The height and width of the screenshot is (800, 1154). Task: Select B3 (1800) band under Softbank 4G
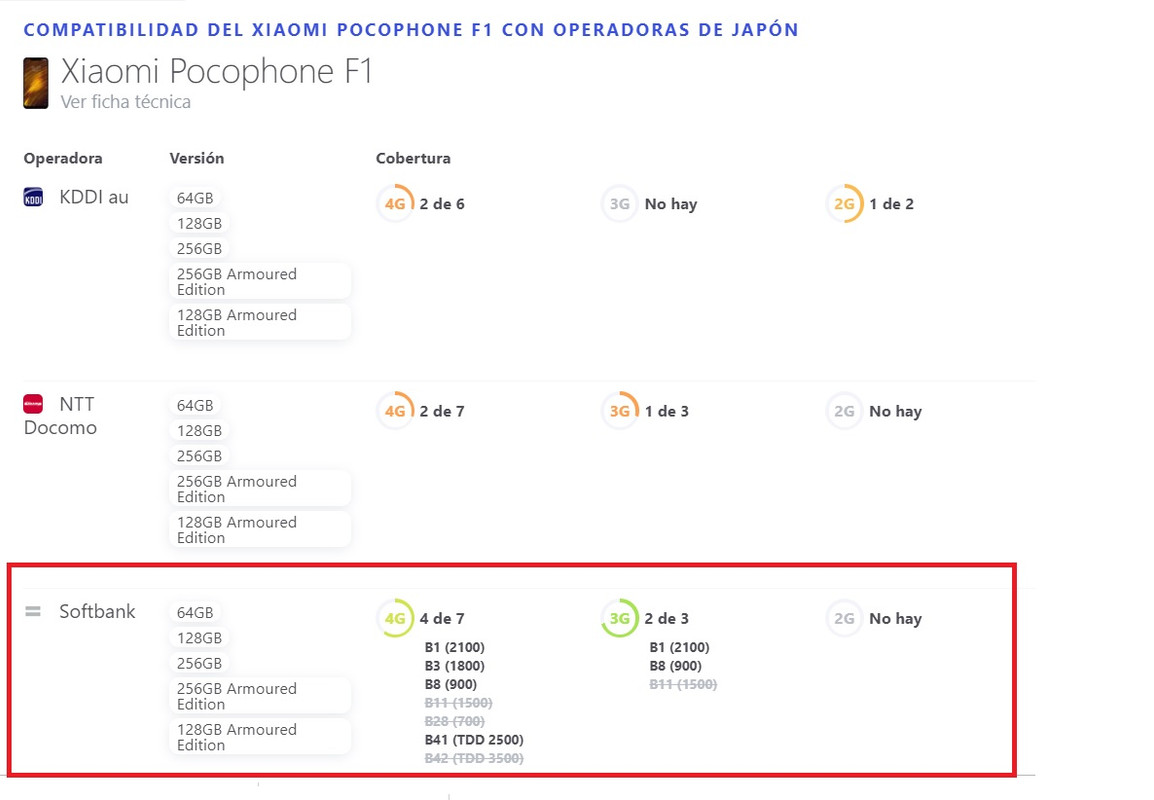(x=455, y=666)
